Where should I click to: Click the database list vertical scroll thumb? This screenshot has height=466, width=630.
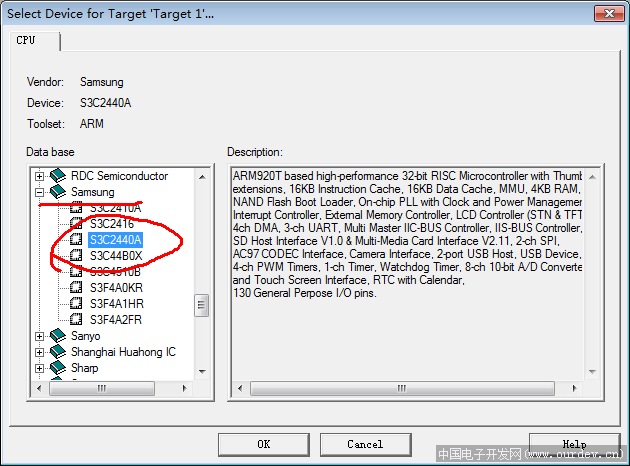202,306
